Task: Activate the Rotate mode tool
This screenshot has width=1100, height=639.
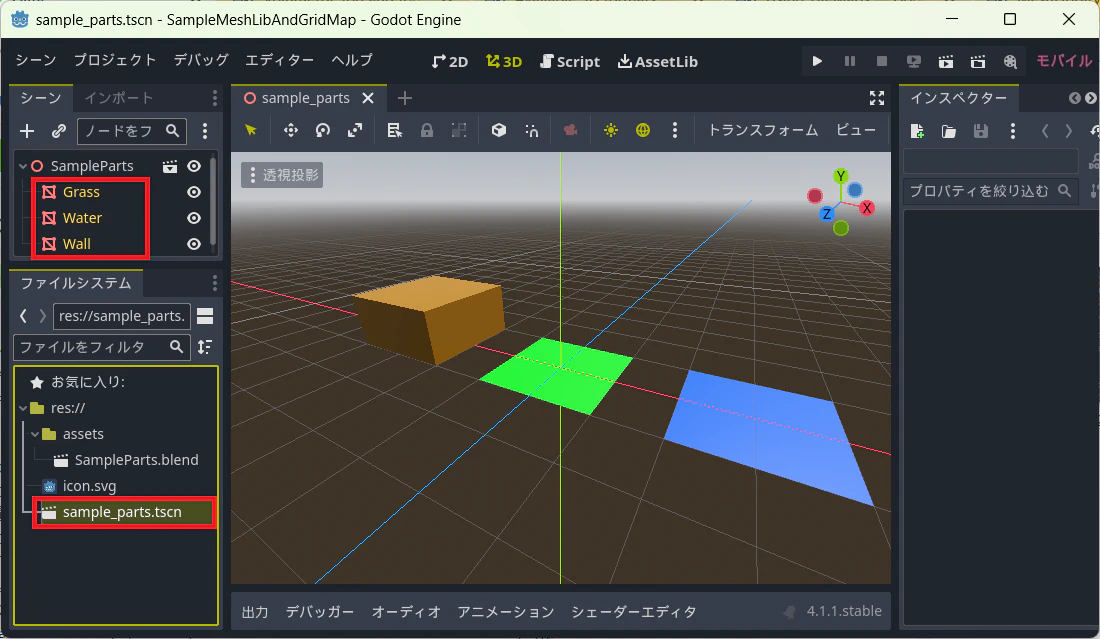Action: point(323,130)
